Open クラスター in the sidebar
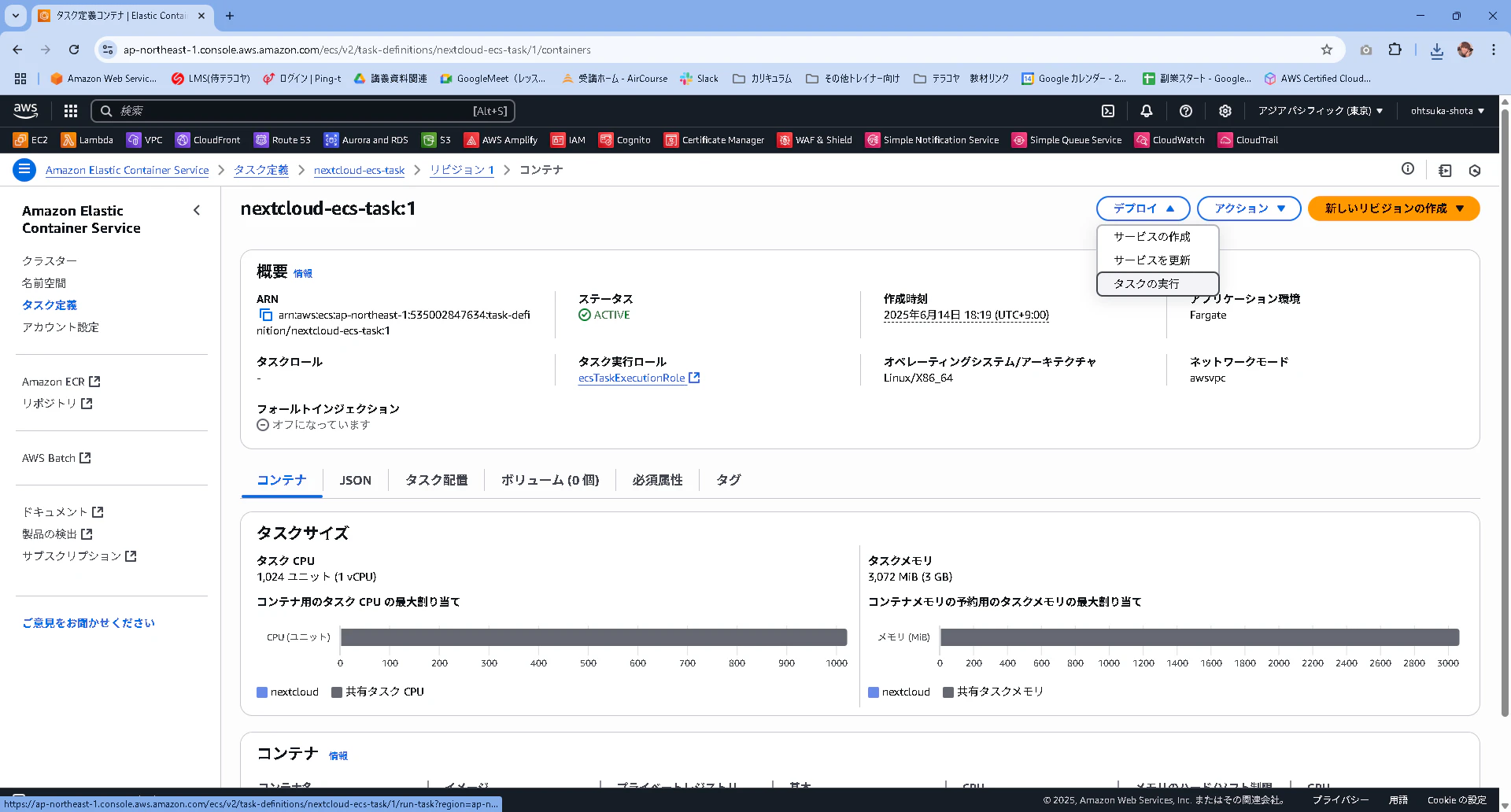 (50, 261)
